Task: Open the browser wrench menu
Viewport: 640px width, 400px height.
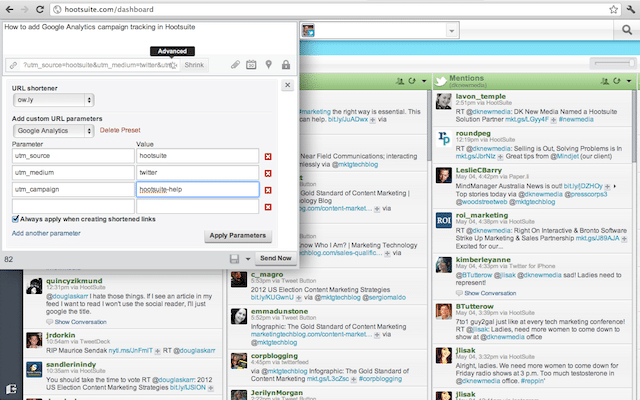Action: click(631, 9)
